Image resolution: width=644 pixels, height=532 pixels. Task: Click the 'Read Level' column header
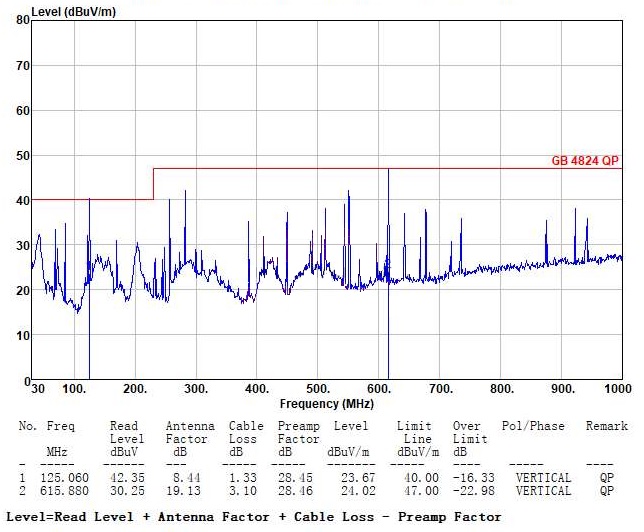(x=127, y=433)
